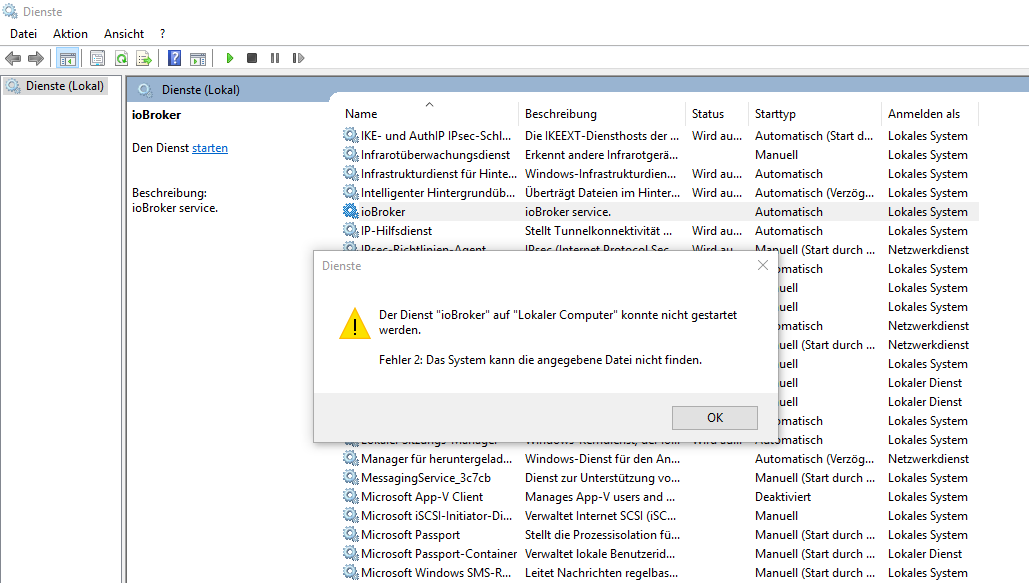This screenshot has height=583, width=1029.
Task: Start the service with the green play icon
Action: (230, 58)
